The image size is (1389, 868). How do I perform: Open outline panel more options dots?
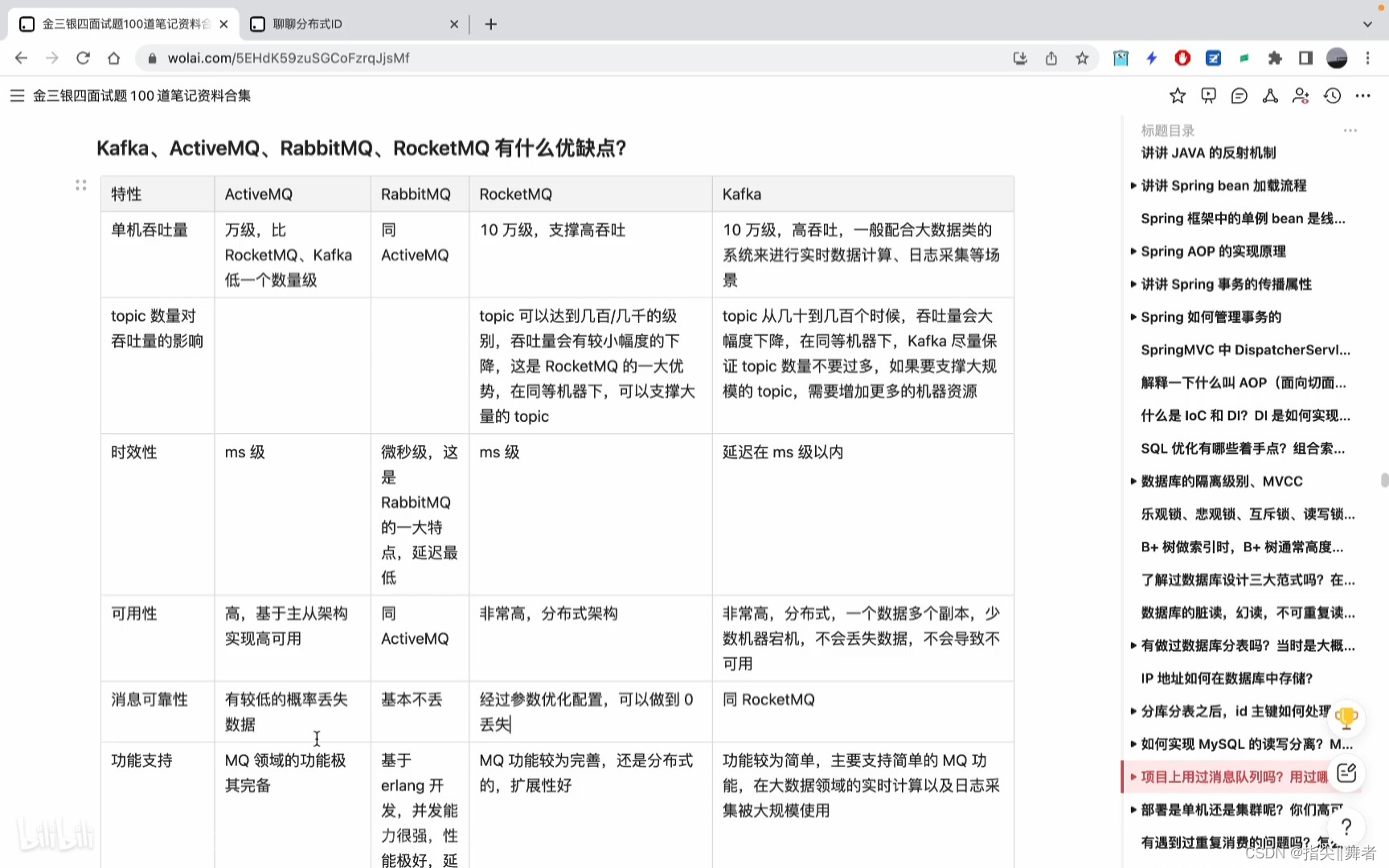point(1350,130)
